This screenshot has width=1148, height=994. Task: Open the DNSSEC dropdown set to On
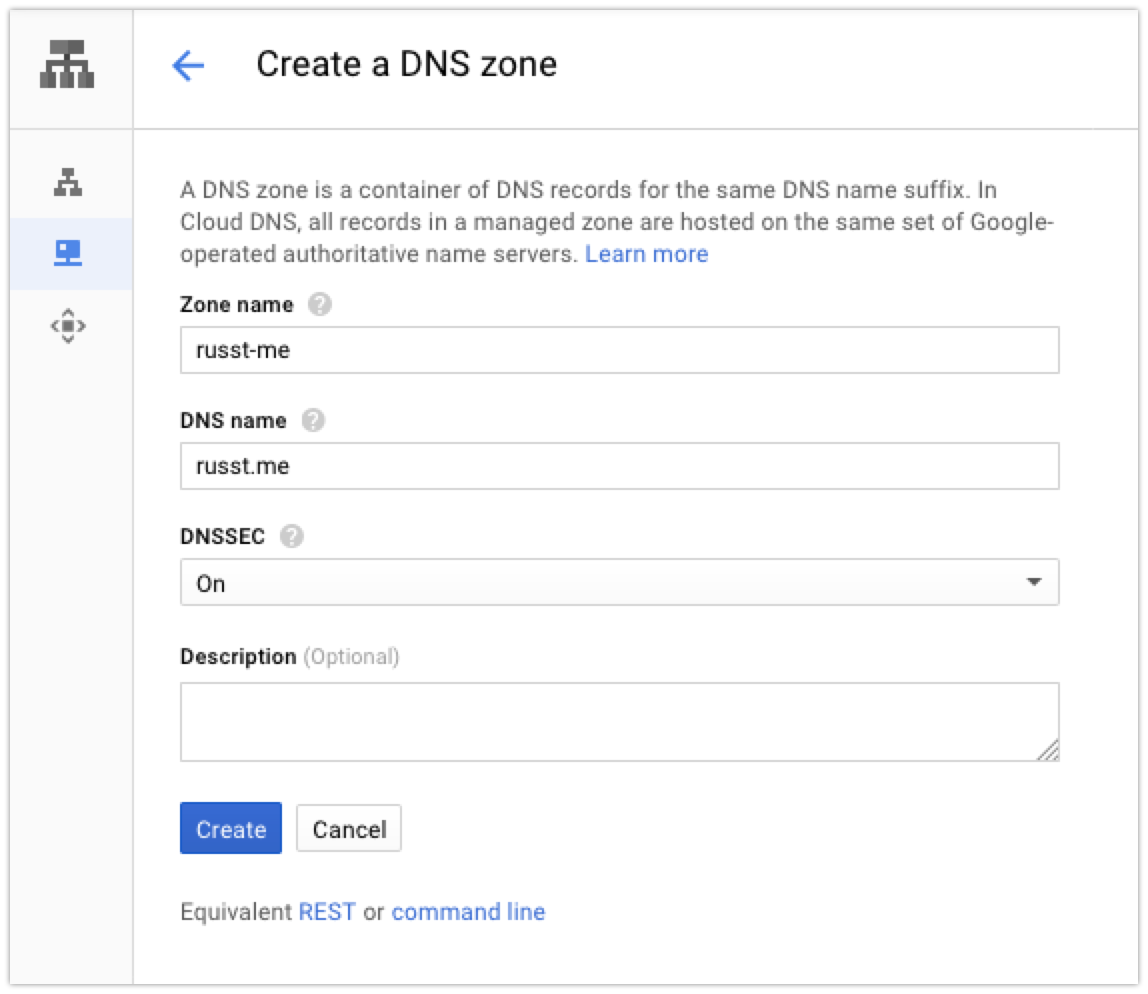[619, 583]
